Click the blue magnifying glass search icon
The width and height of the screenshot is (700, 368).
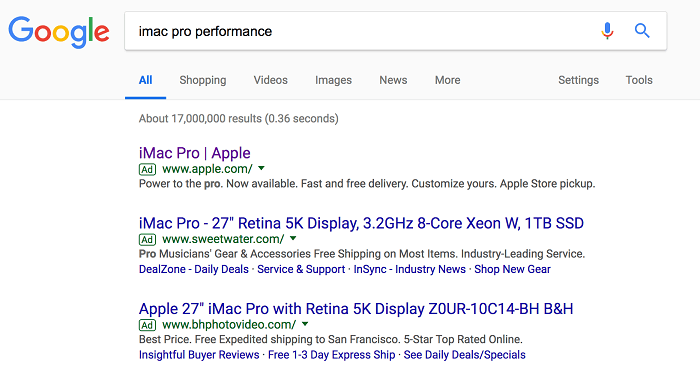coord(642,31)
